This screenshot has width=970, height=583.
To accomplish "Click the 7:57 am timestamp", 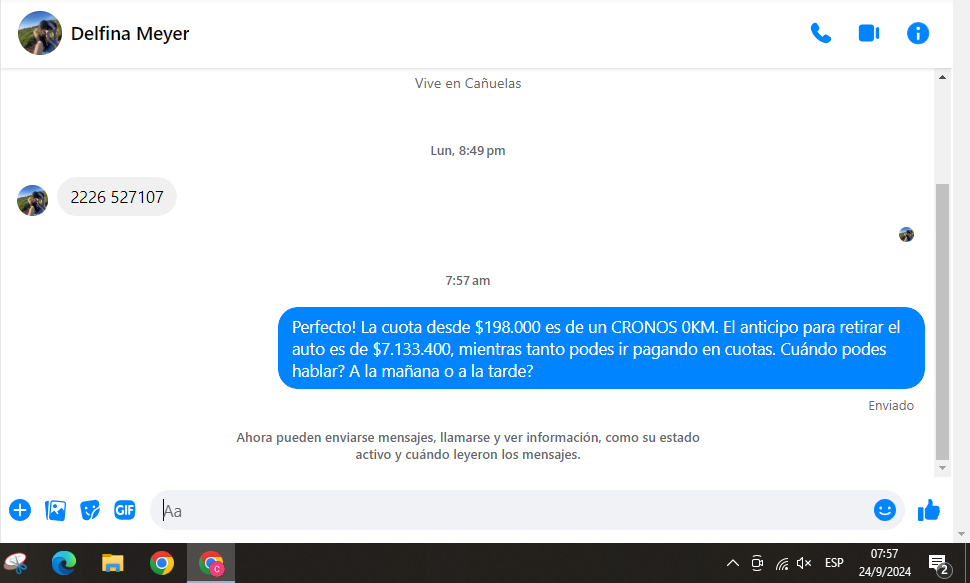I will tap(468, 280).
